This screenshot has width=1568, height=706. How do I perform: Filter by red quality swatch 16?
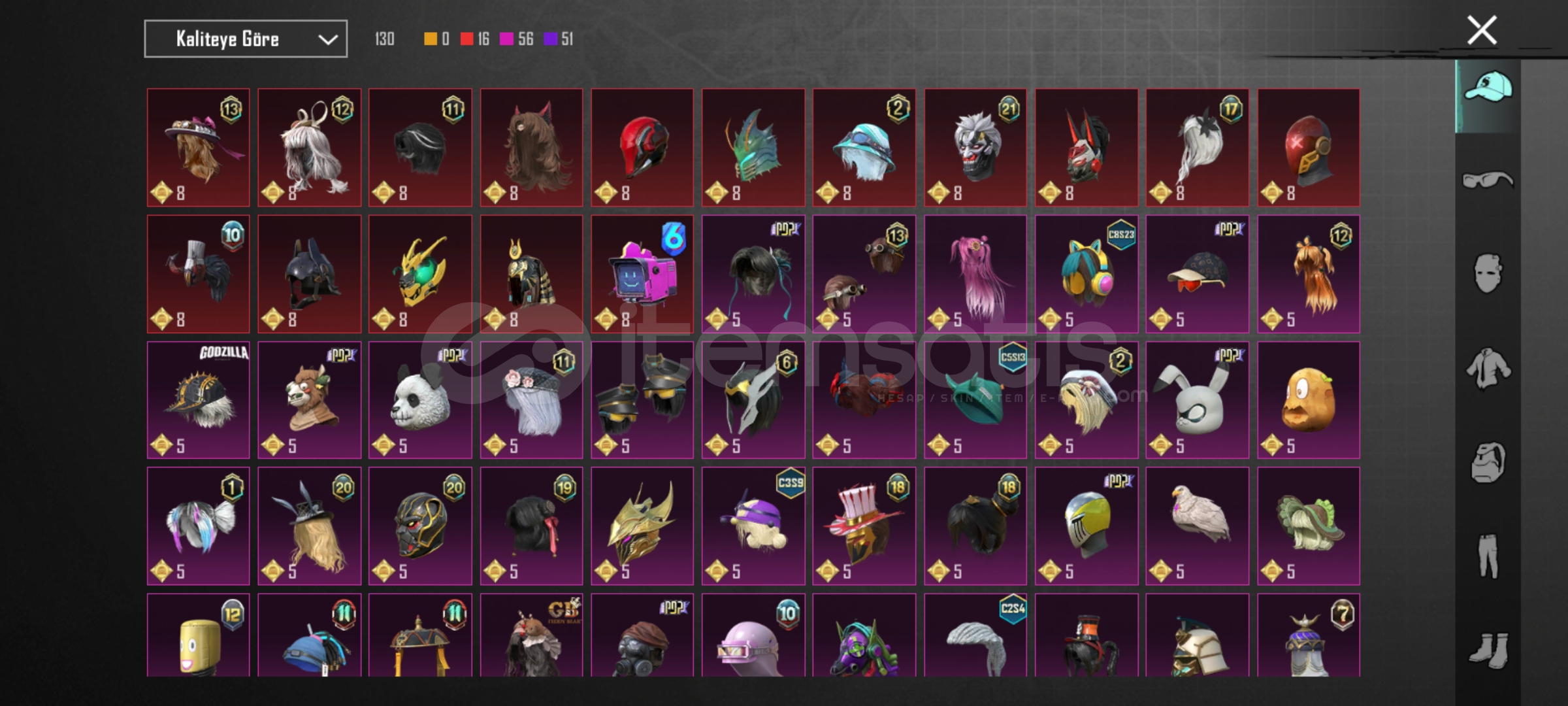[474, 39]
